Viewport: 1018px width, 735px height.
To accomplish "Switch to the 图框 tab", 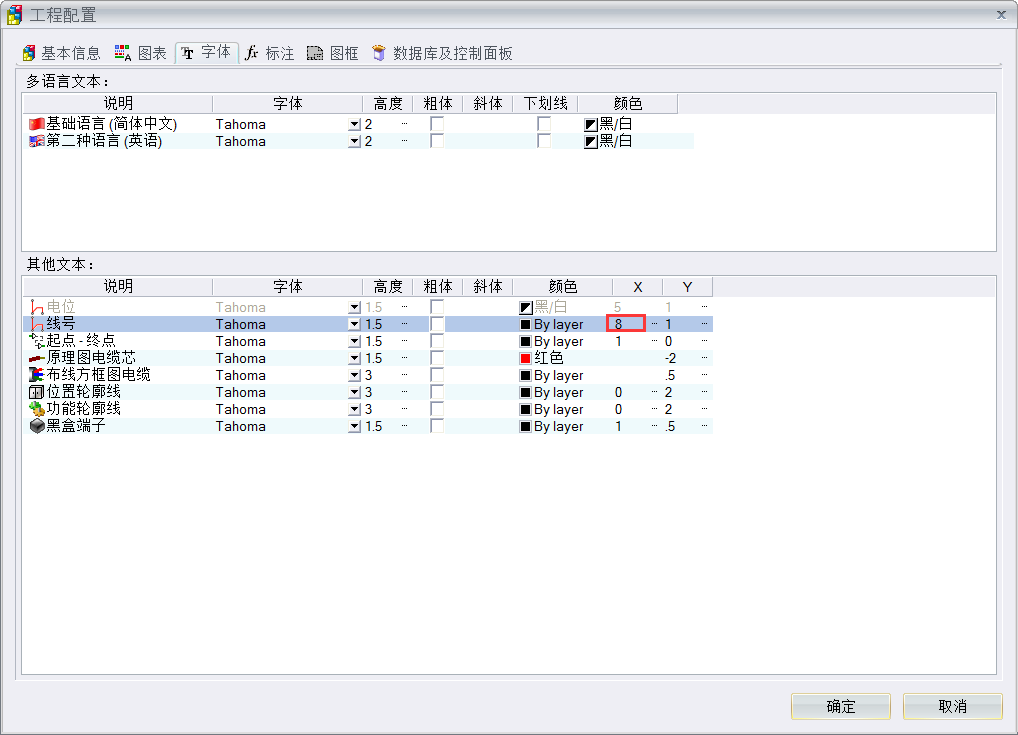I will point(332,53).
